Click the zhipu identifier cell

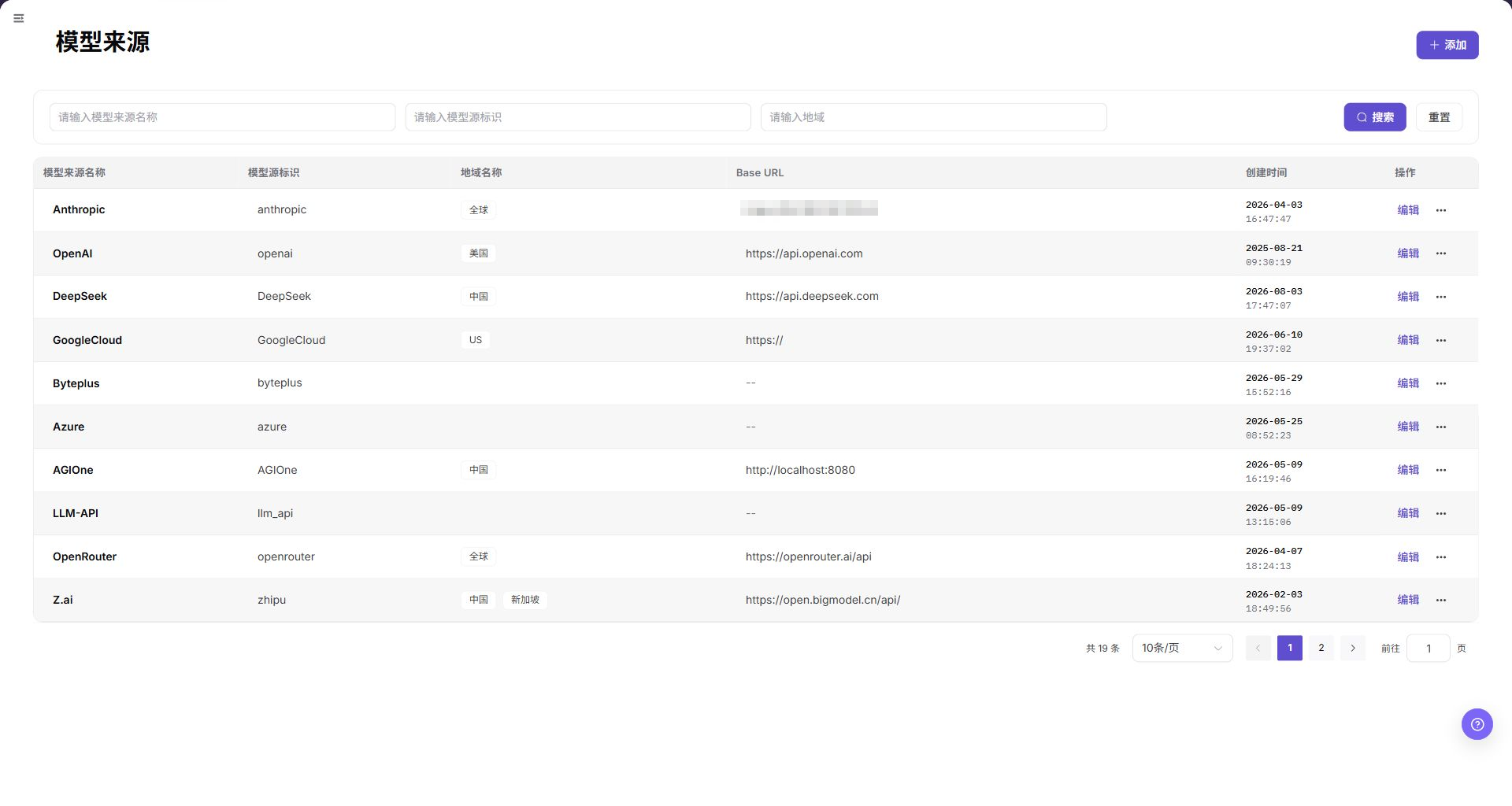click(272, 600)
